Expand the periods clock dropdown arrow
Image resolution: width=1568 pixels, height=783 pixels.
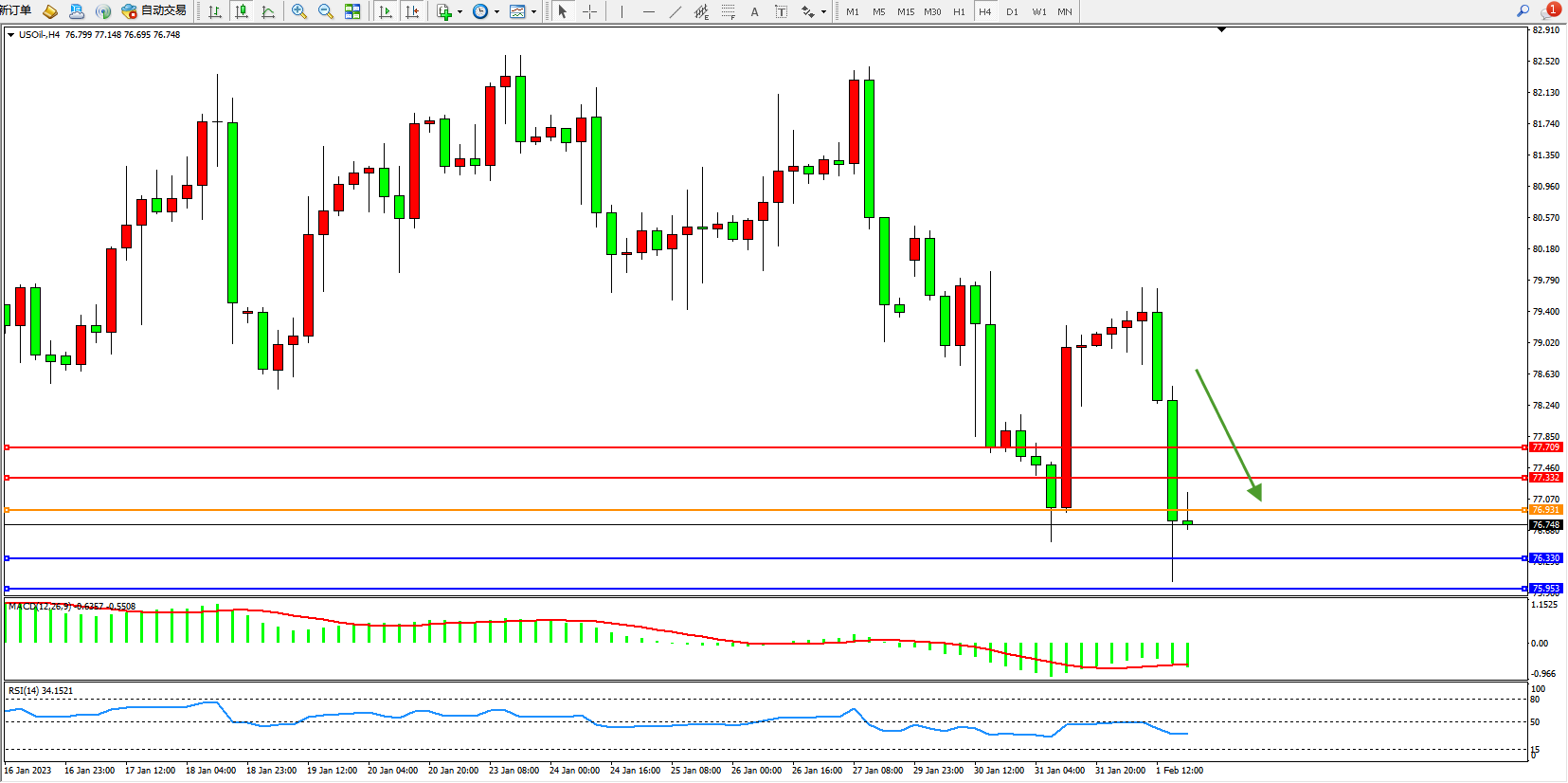496,12
